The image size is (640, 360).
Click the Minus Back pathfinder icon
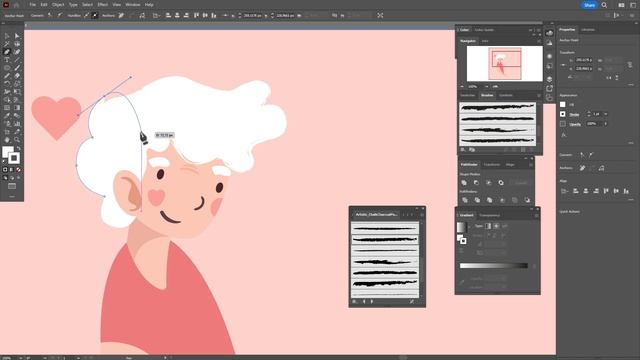[527, 200]
